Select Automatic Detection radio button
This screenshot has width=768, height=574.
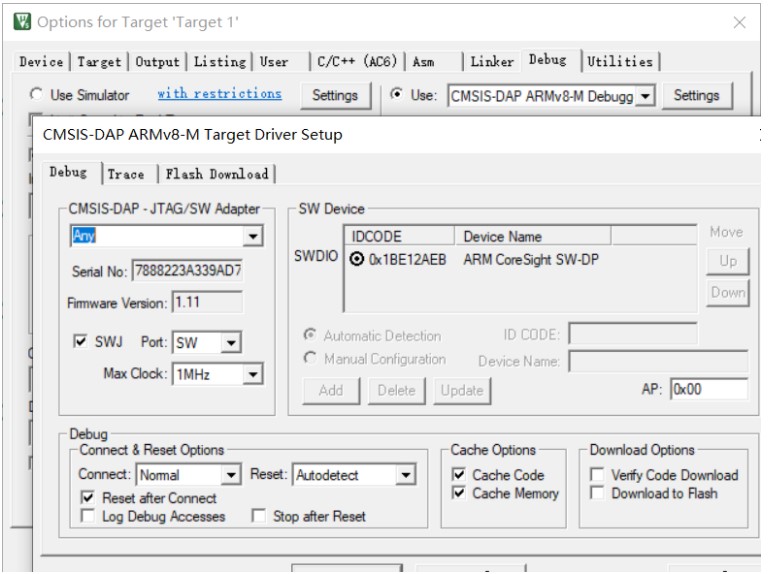click(x=310, y=335)
